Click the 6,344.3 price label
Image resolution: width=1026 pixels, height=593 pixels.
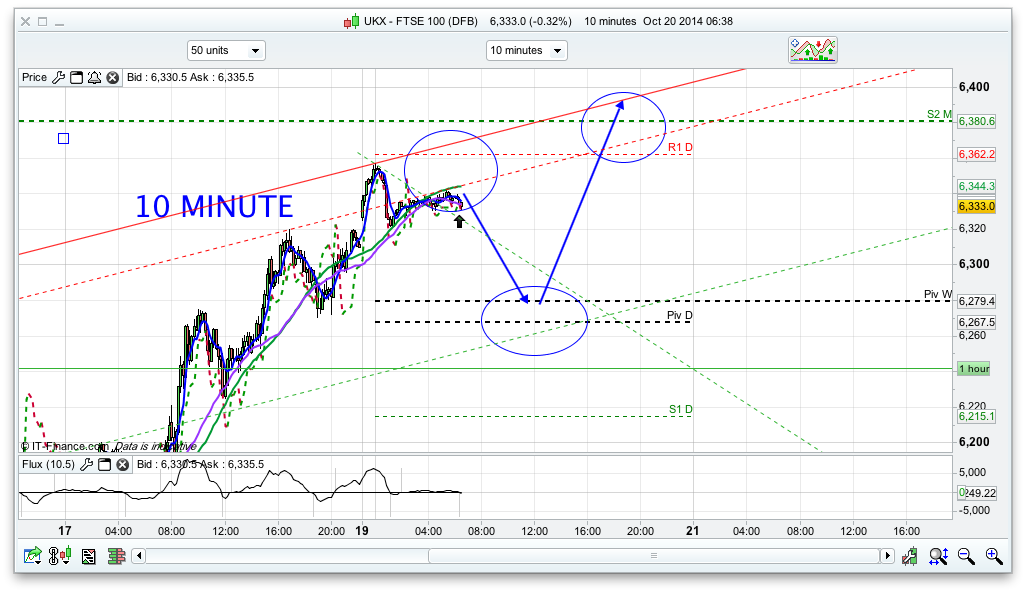point(976,187)
